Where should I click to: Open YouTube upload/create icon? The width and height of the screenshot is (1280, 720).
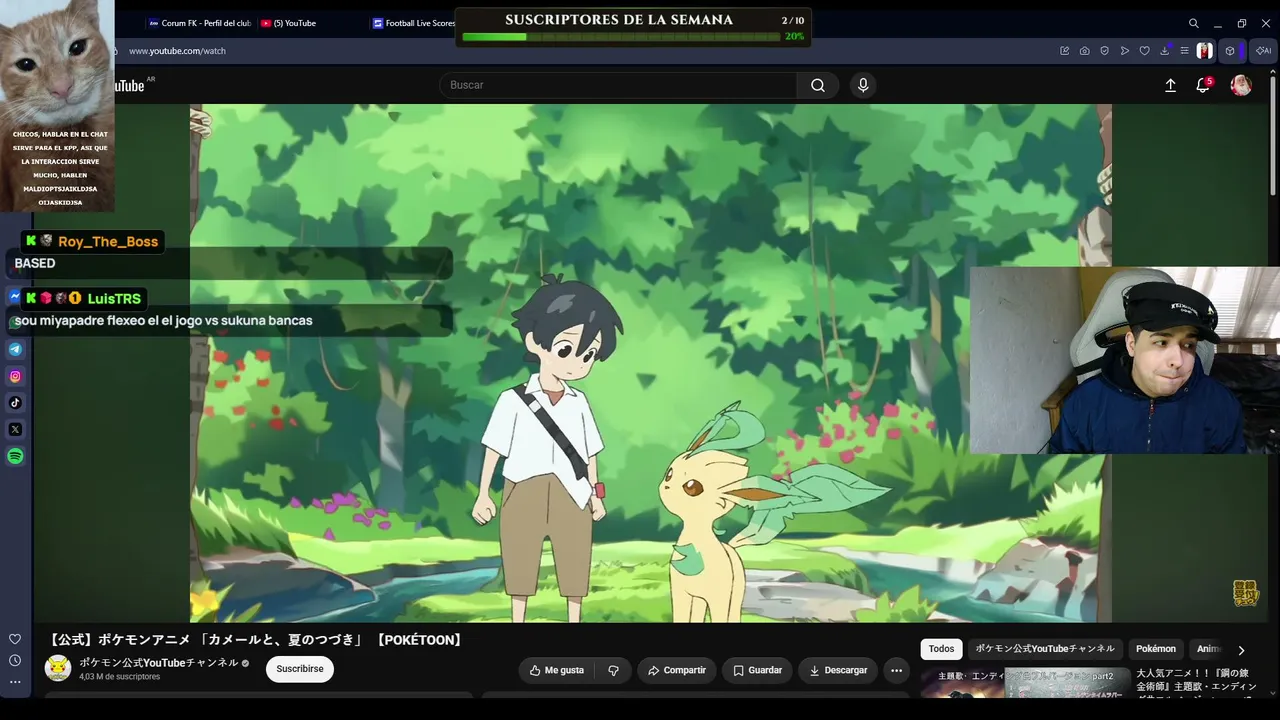tap(1170, 85)
